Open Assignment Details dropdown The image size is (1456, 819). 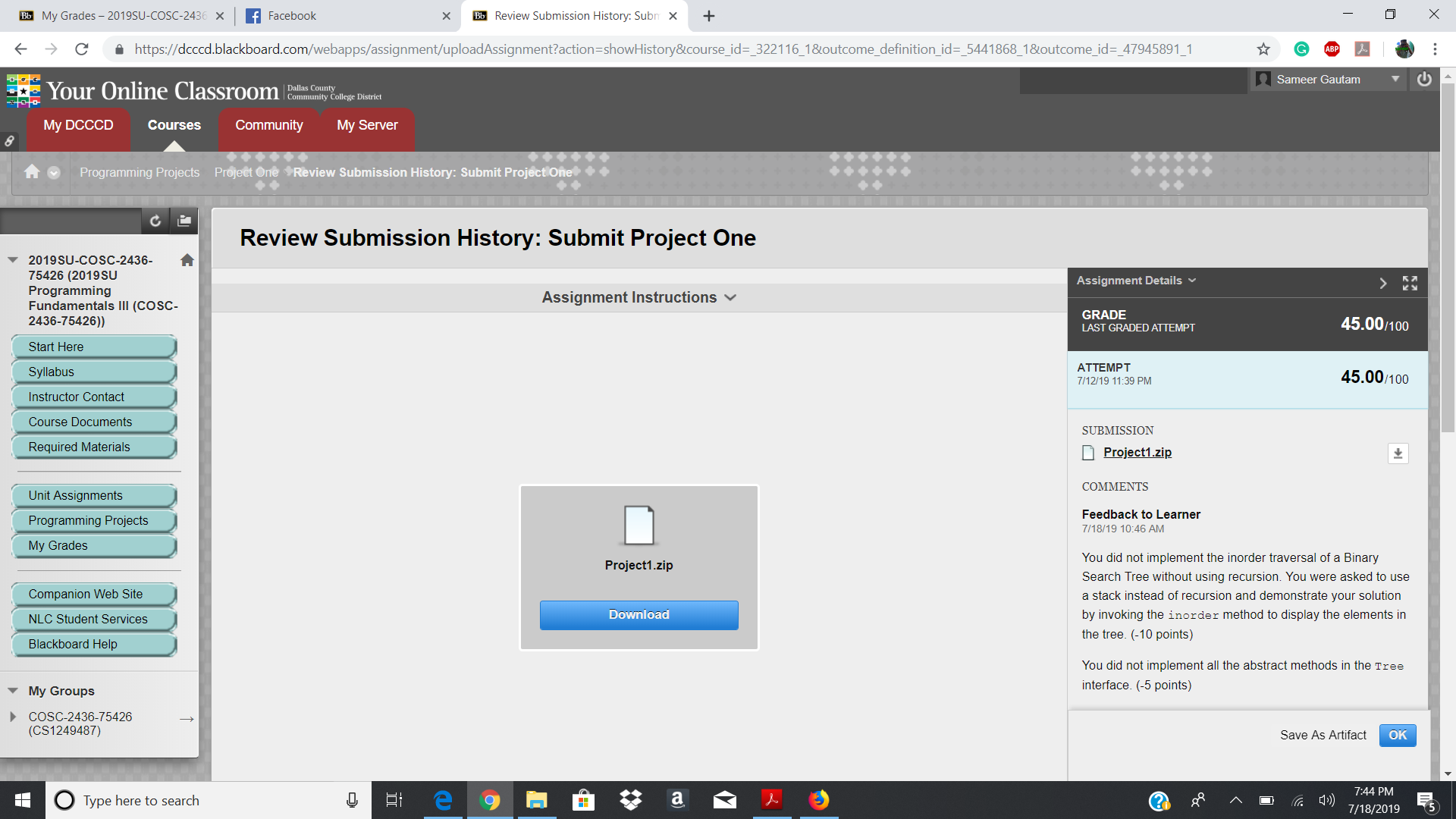[x=1136, y=281]
